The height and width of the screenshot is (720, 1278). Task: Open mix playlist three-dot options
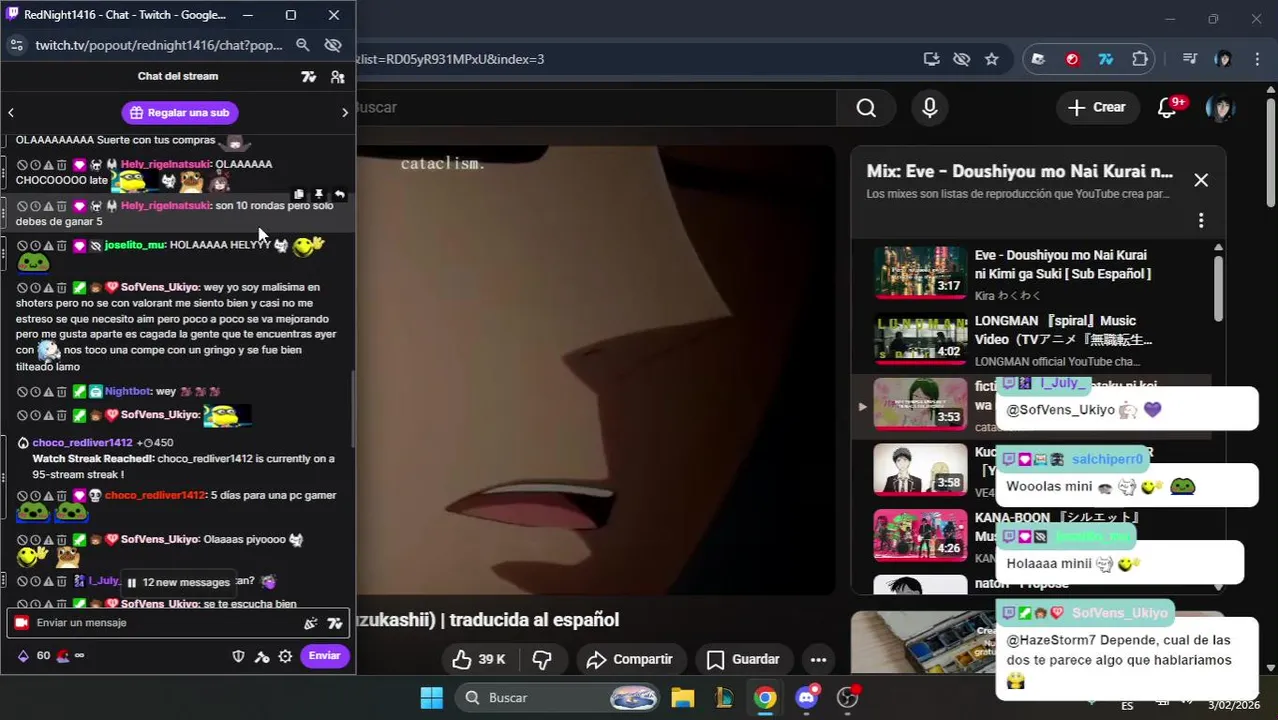pos(1201,220)
